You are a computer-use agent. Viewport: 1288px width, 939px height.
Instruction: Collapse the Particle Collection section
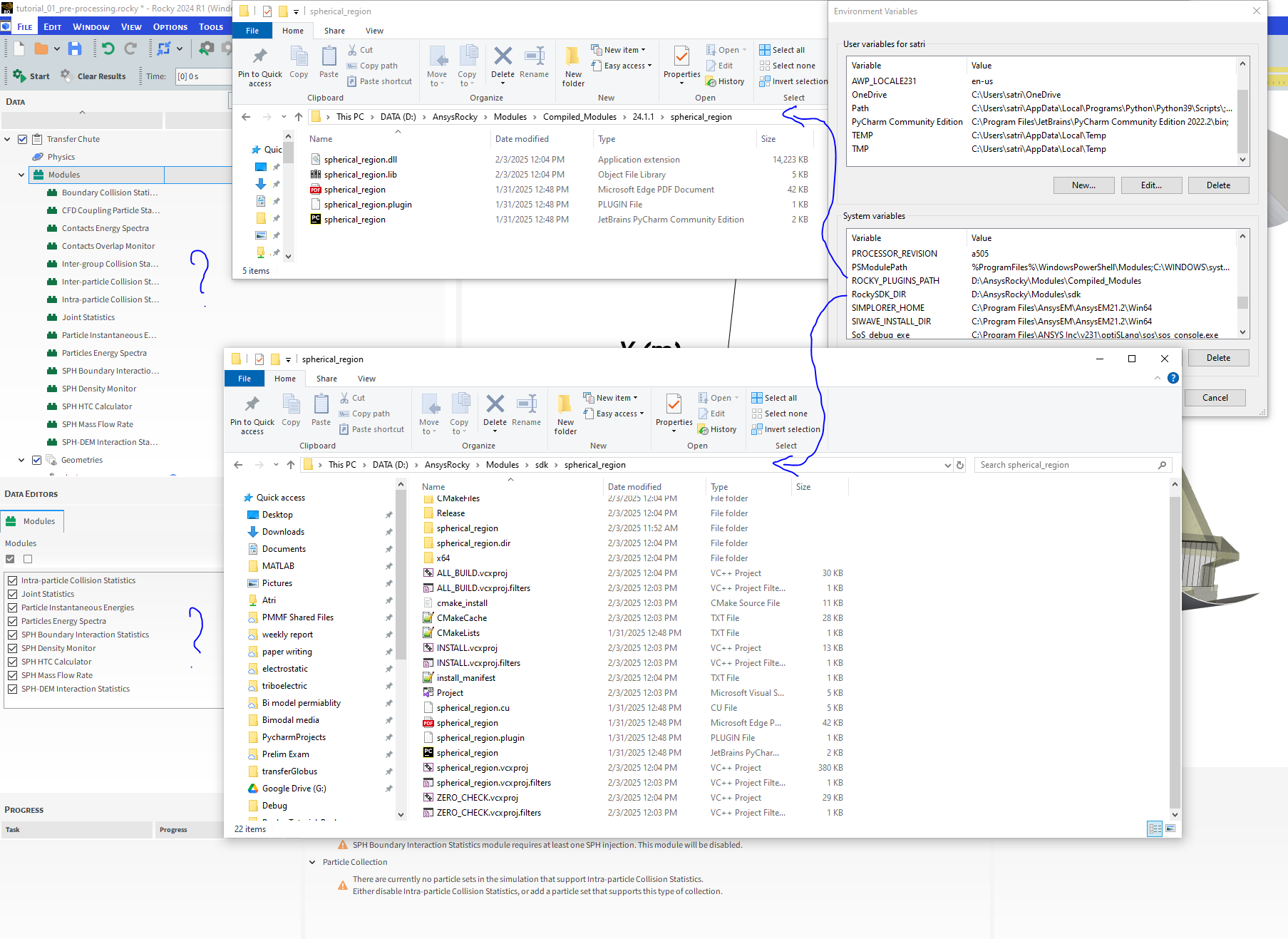click(x=312, y=862)
